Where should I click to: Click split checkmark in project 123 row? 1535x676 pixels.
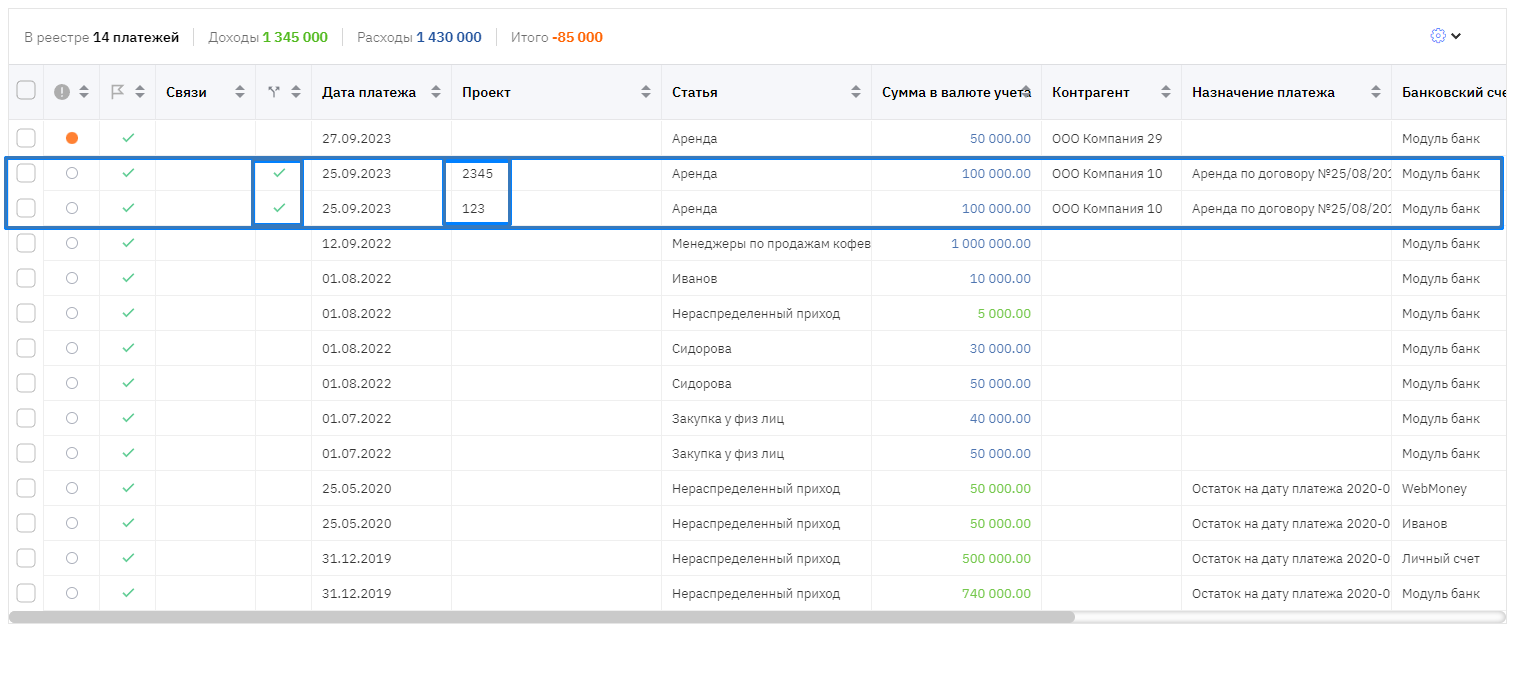click(x=279, y=208)
